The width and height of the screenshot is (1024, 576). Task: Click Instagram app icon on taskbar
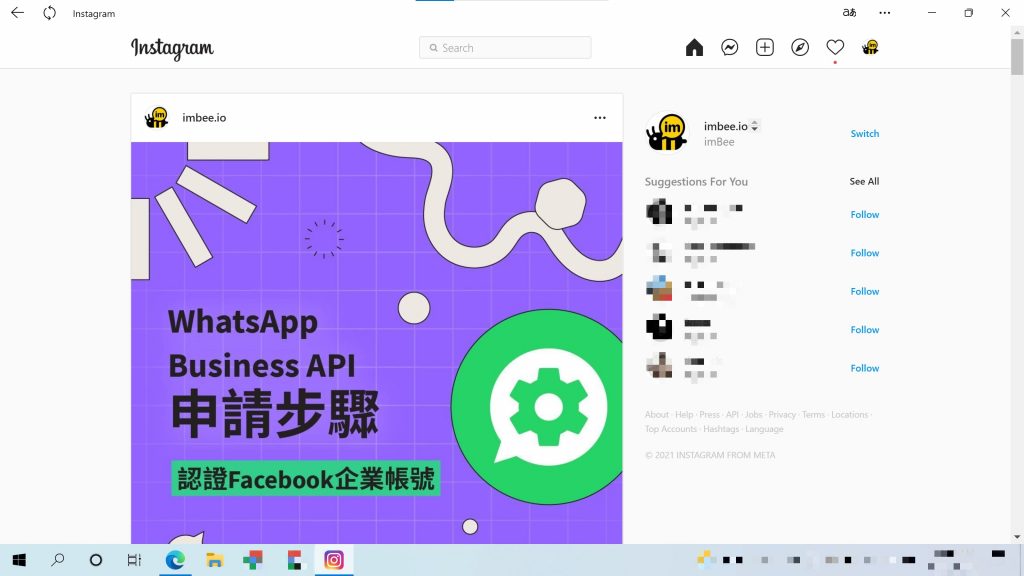coord(334,560)
